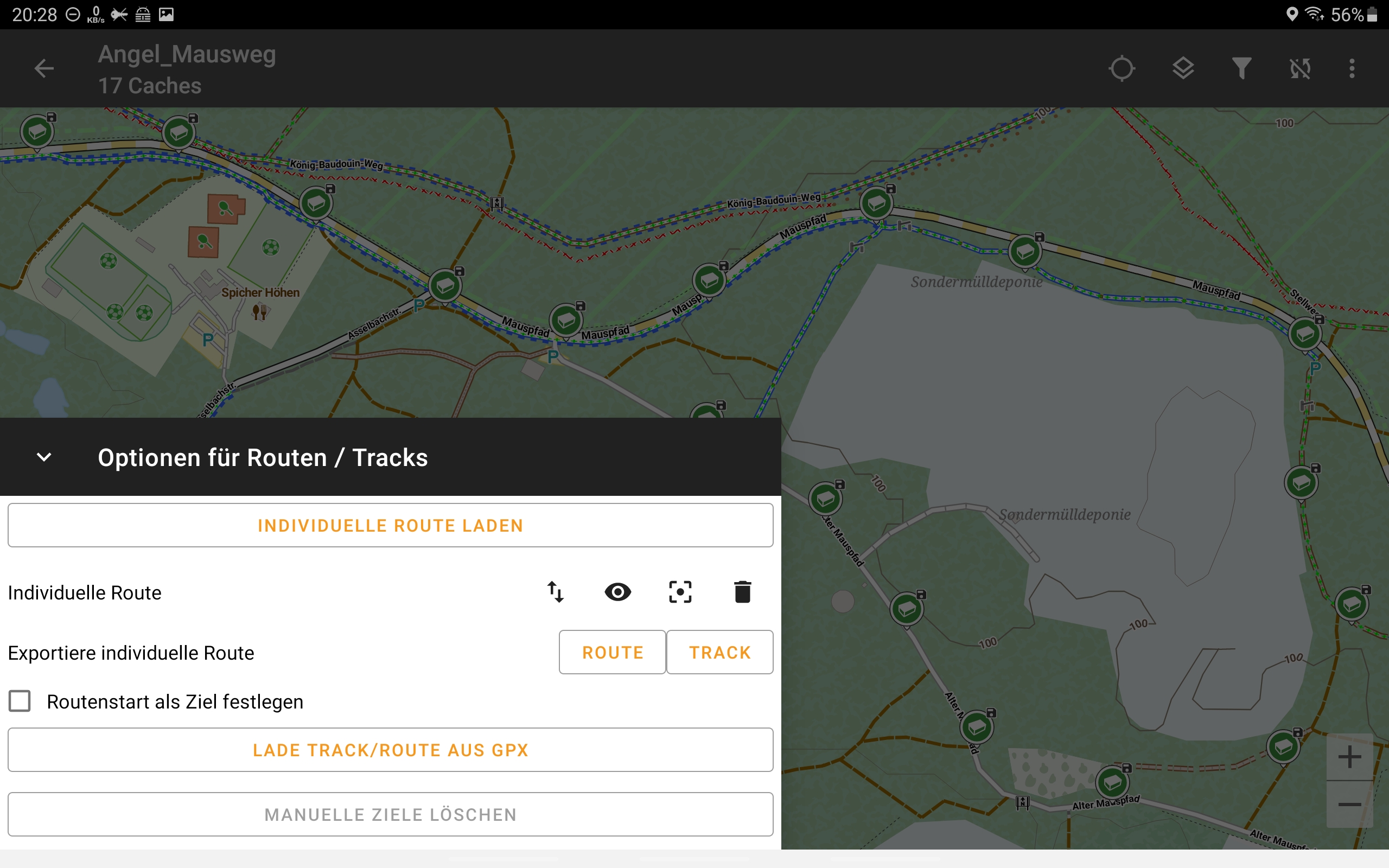Center the map on current GPS position
The height and width of the screenshot is (868, 1389).
tap(1122, 68)
